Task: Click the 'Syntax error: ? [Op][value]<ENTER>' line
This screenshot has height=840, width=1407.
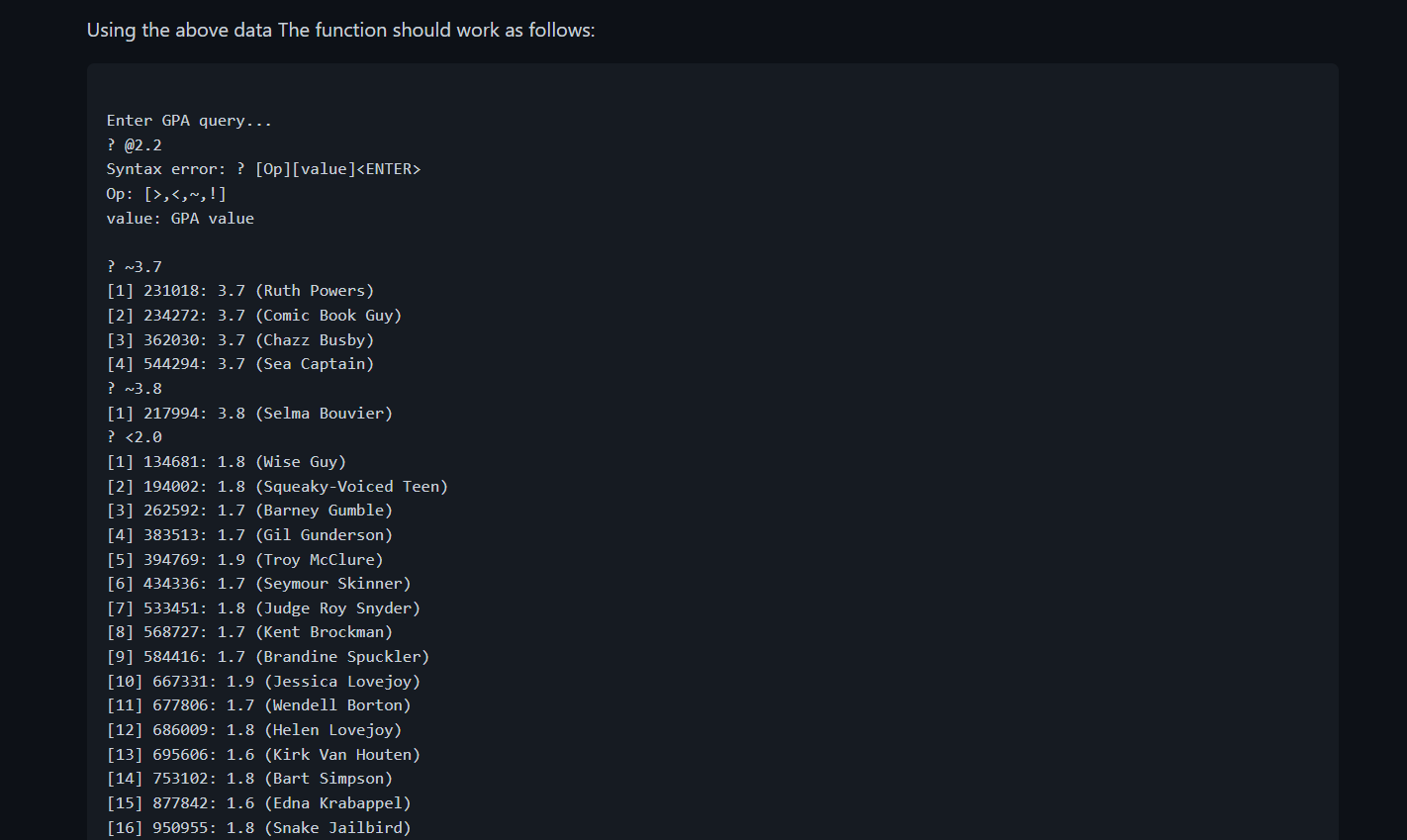Action: [263, 169]
